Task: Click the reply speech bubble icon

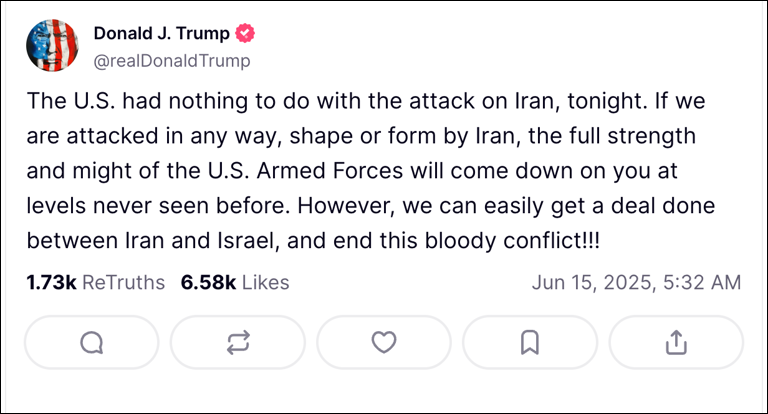Action: click(x=91, y=343)
